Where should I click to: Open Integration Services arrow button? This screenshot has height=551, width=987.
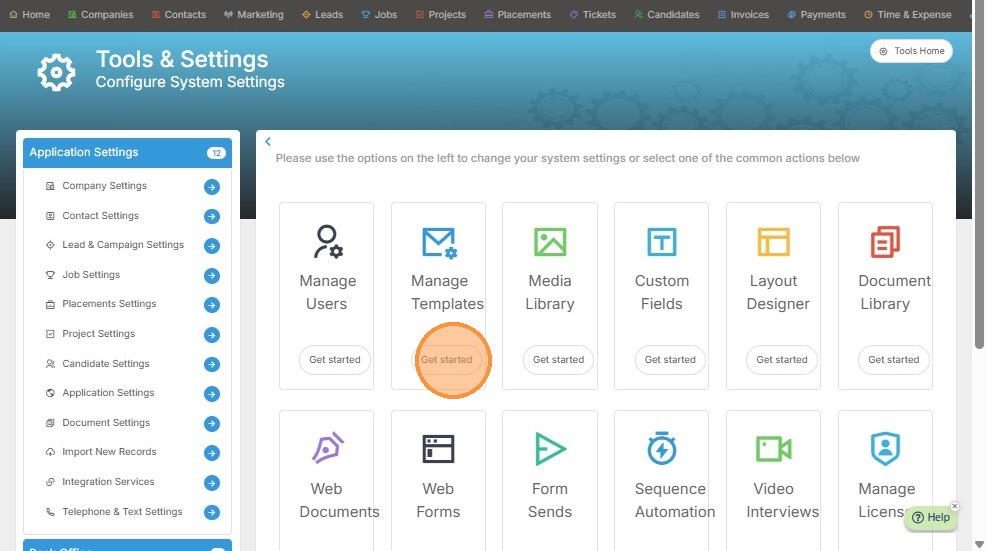click(x=212, y=483)
